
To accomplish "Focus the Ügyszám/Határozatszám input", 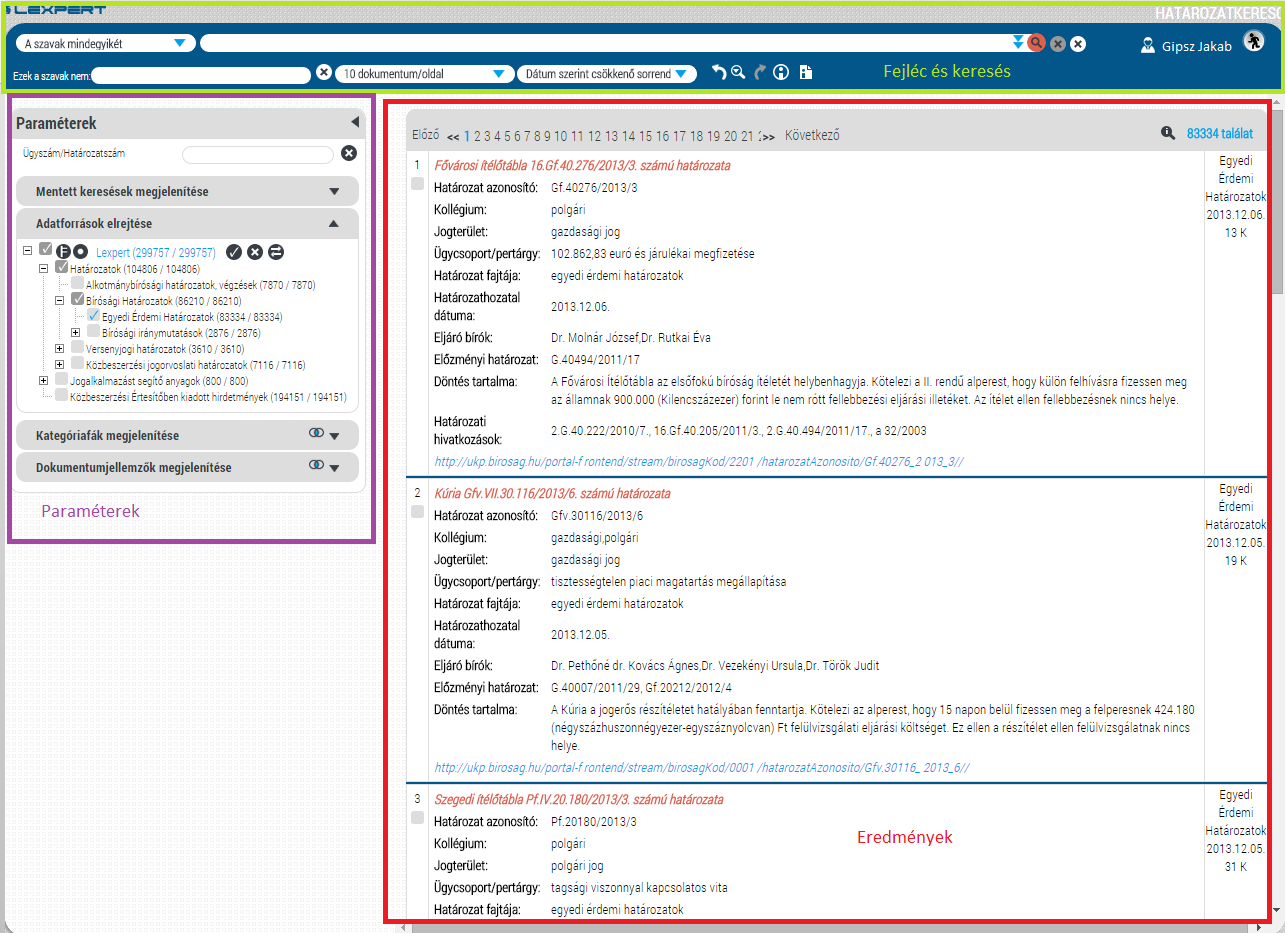I will [x=258, y=154].
